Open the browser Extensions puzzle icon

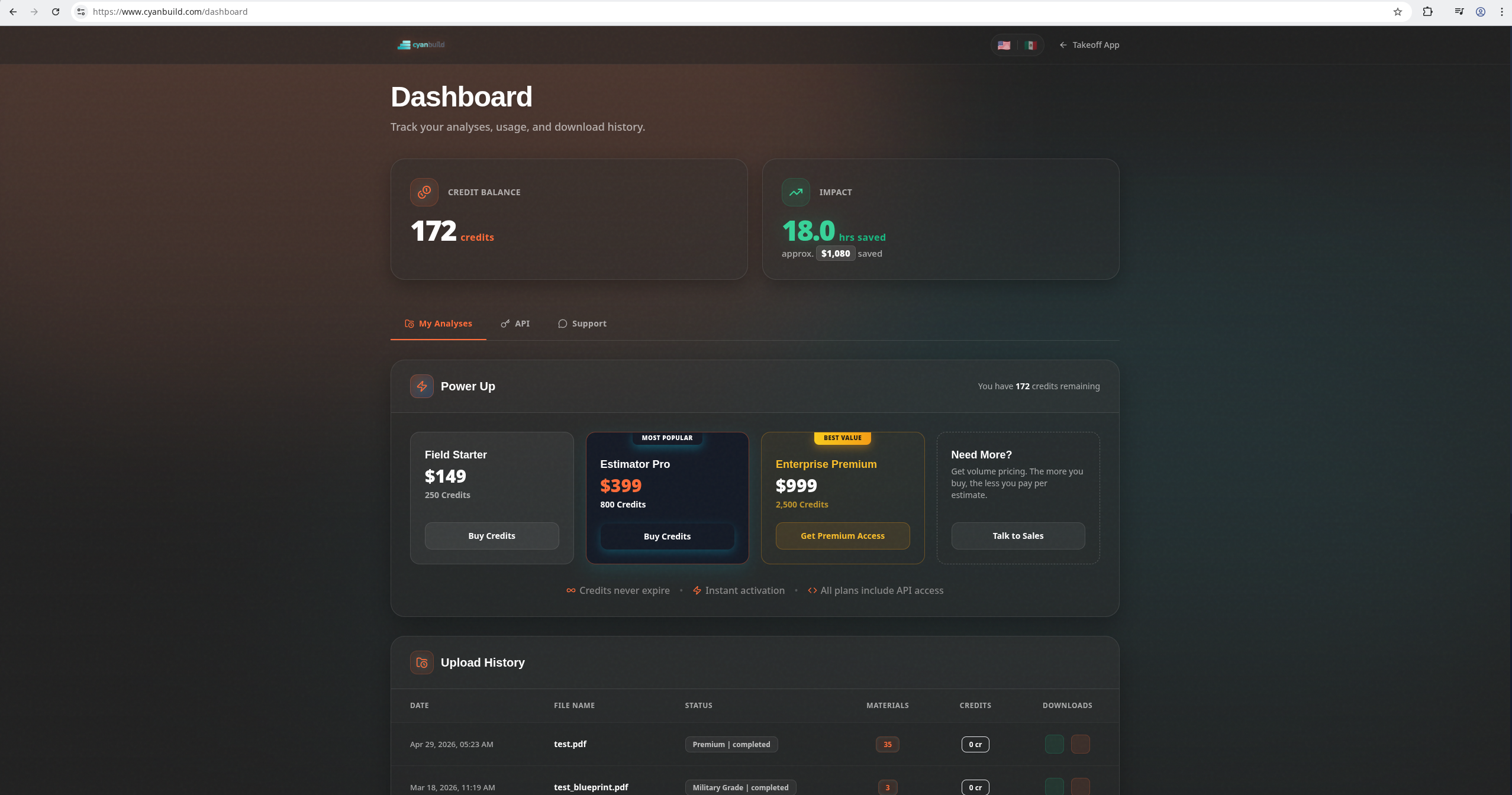(1427, 12)
